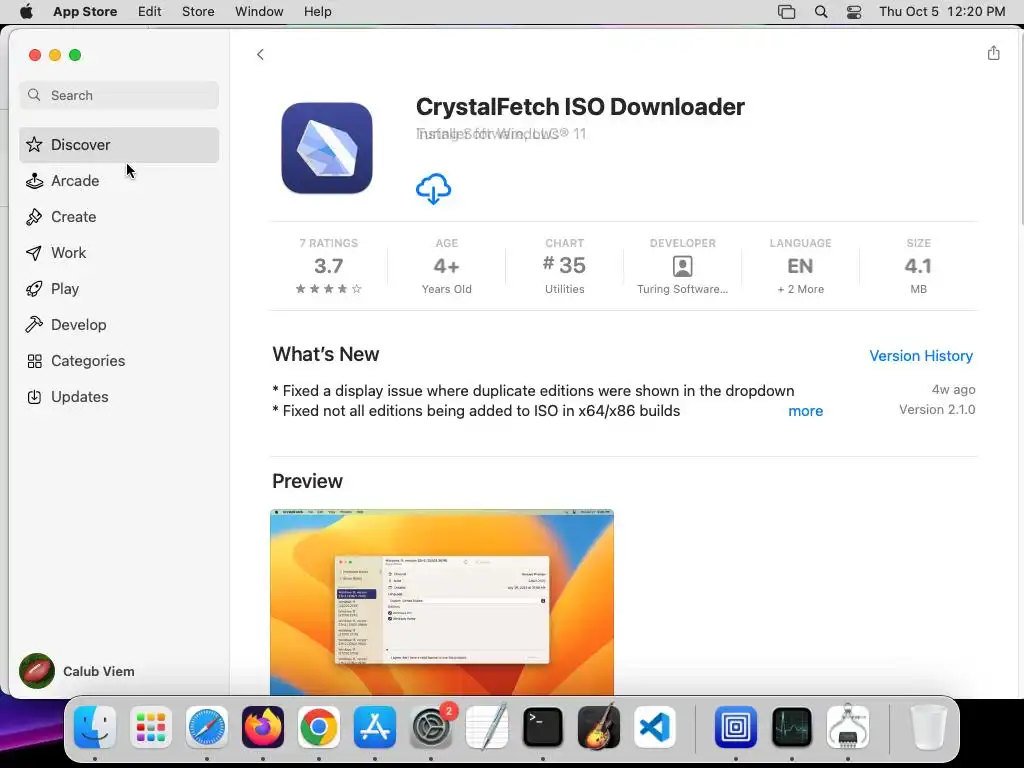Launch Google Chrome from the Dock
1024x768 pixels.
pyautogui.click(x=319, y=727)
